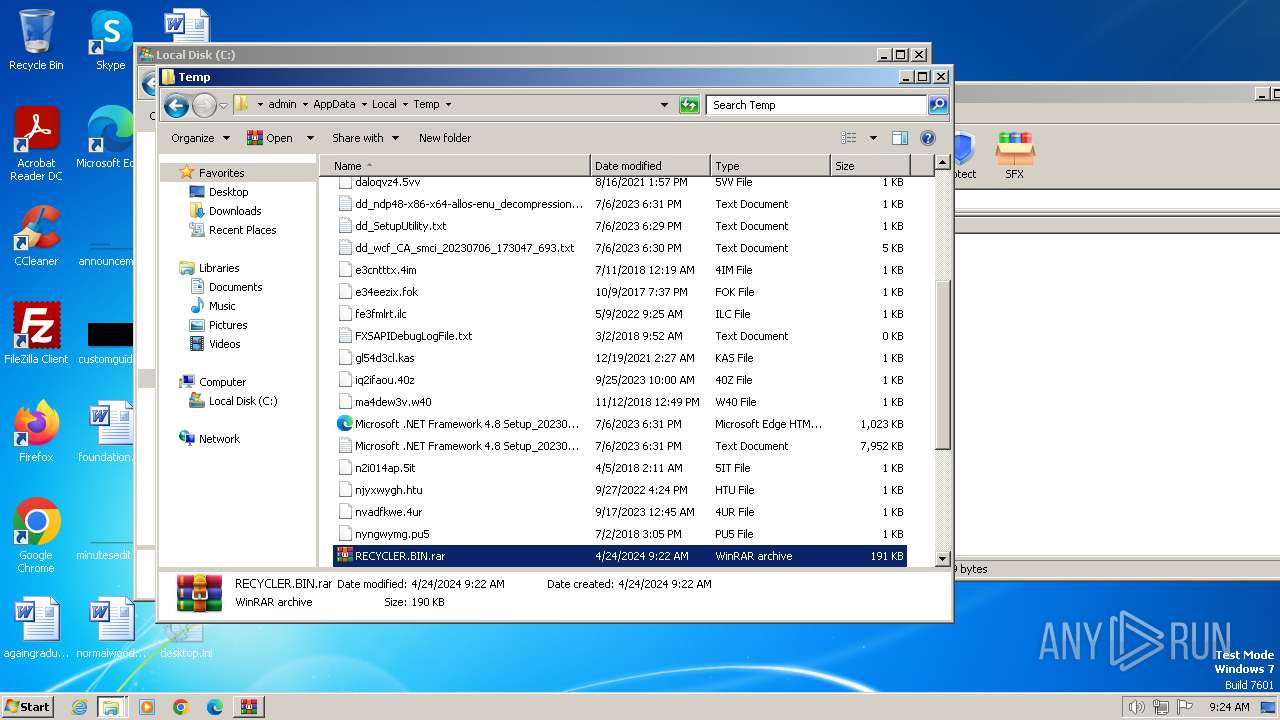
Task: Open the normalwood Word document on desktop
Action: tap(110, 627)
